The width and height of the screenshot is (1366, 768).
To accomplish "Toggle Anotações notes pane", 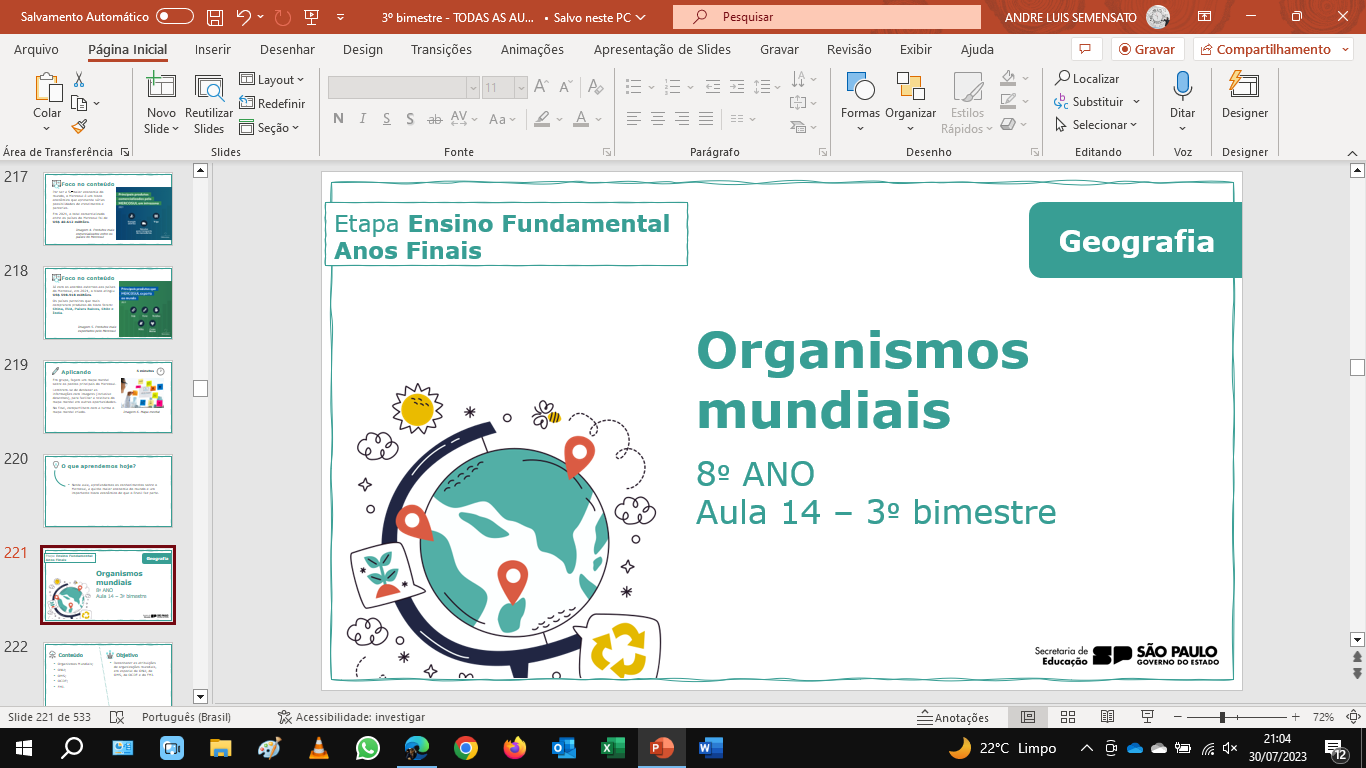I will tap(953, 717).
